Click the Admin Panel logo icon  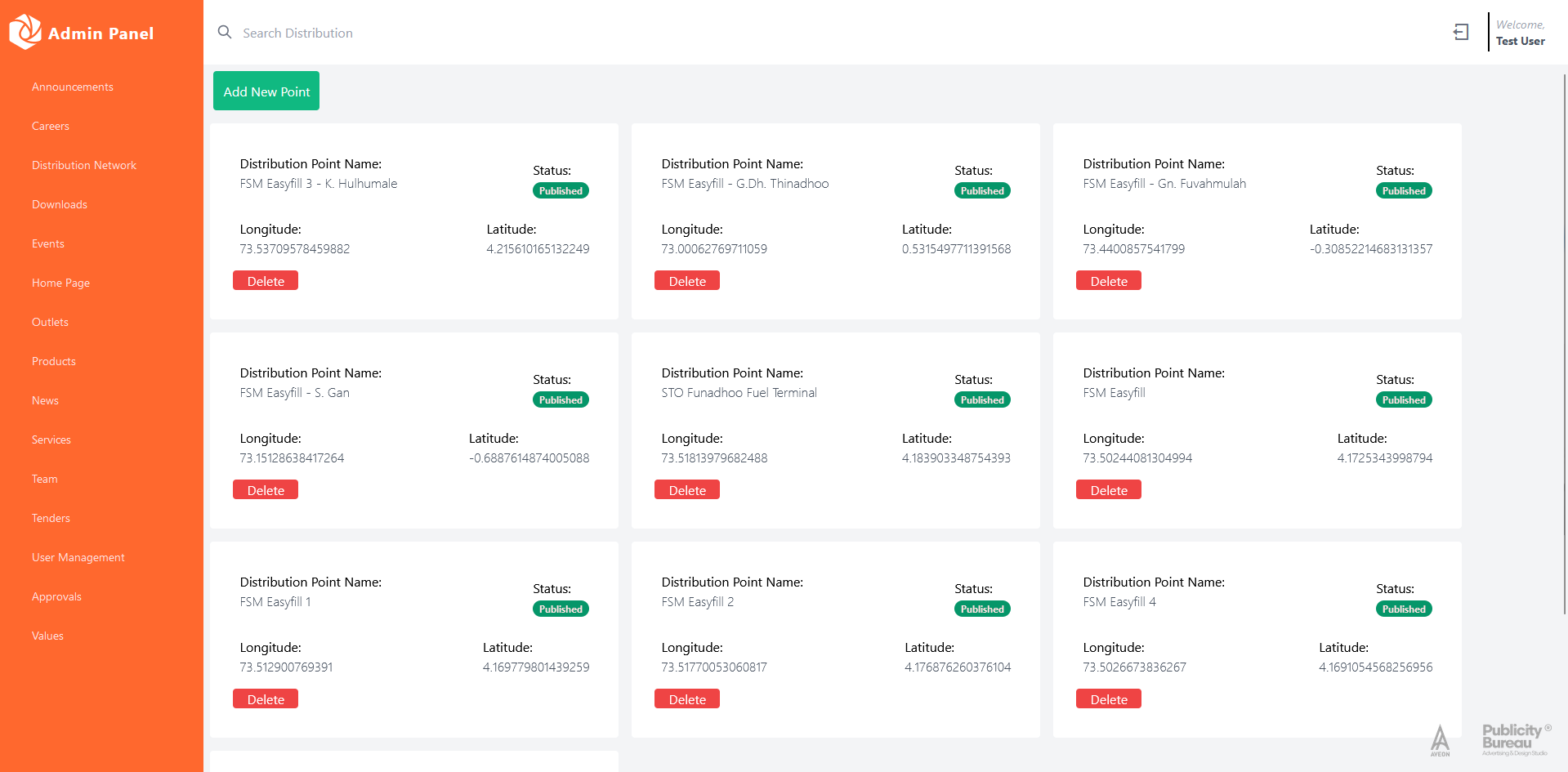click(25, 32)
